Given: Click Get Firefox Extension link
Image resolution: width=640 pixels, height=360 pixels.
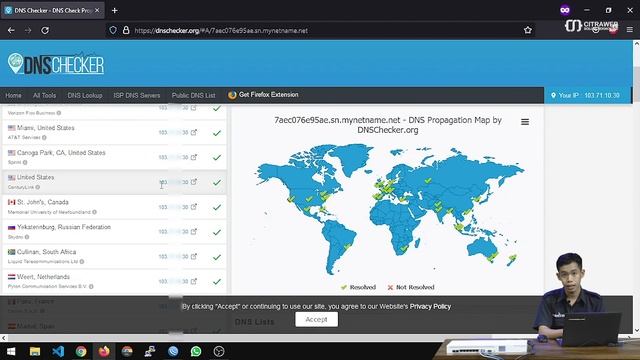Looking at the screenshot, I should point(263,95).
